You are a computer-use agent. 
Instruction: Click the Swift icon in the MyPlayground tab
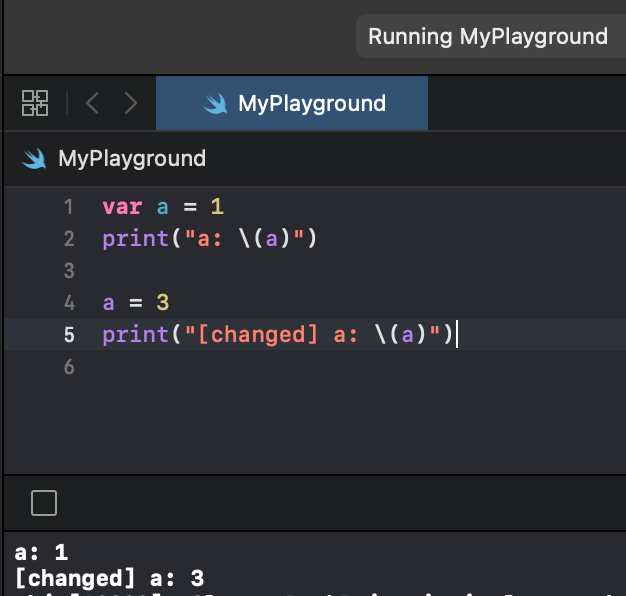(216, 103)
